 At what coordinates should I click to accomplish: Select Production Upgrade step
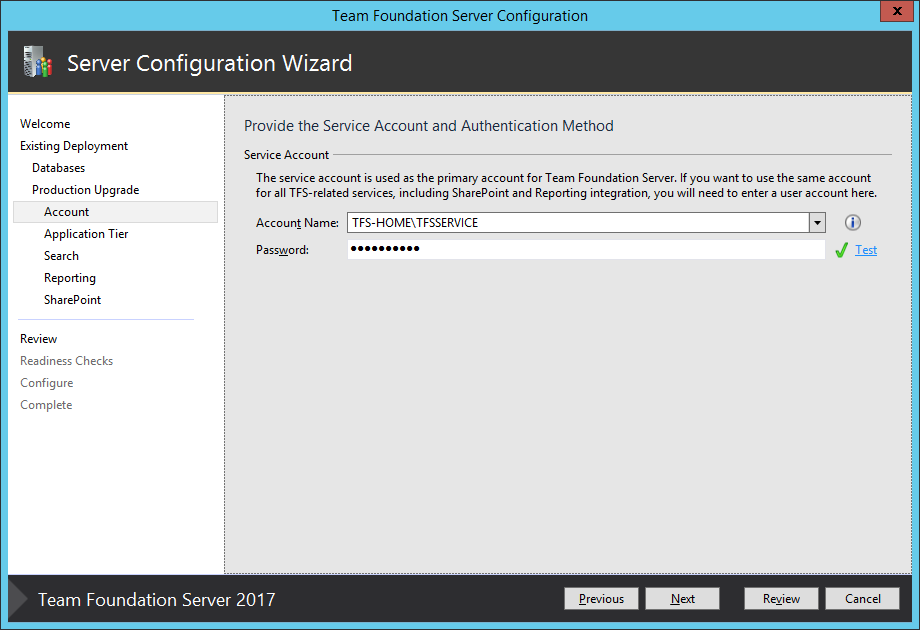(x=86, y=190)
